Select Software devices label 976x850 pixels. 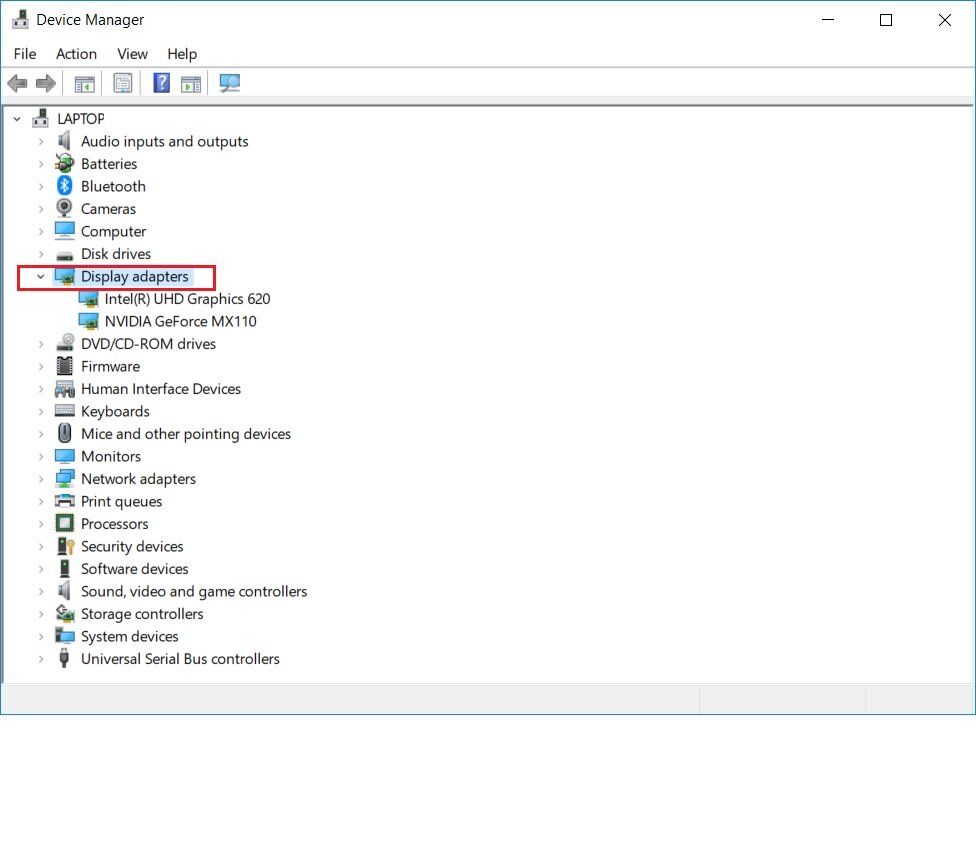134,569
